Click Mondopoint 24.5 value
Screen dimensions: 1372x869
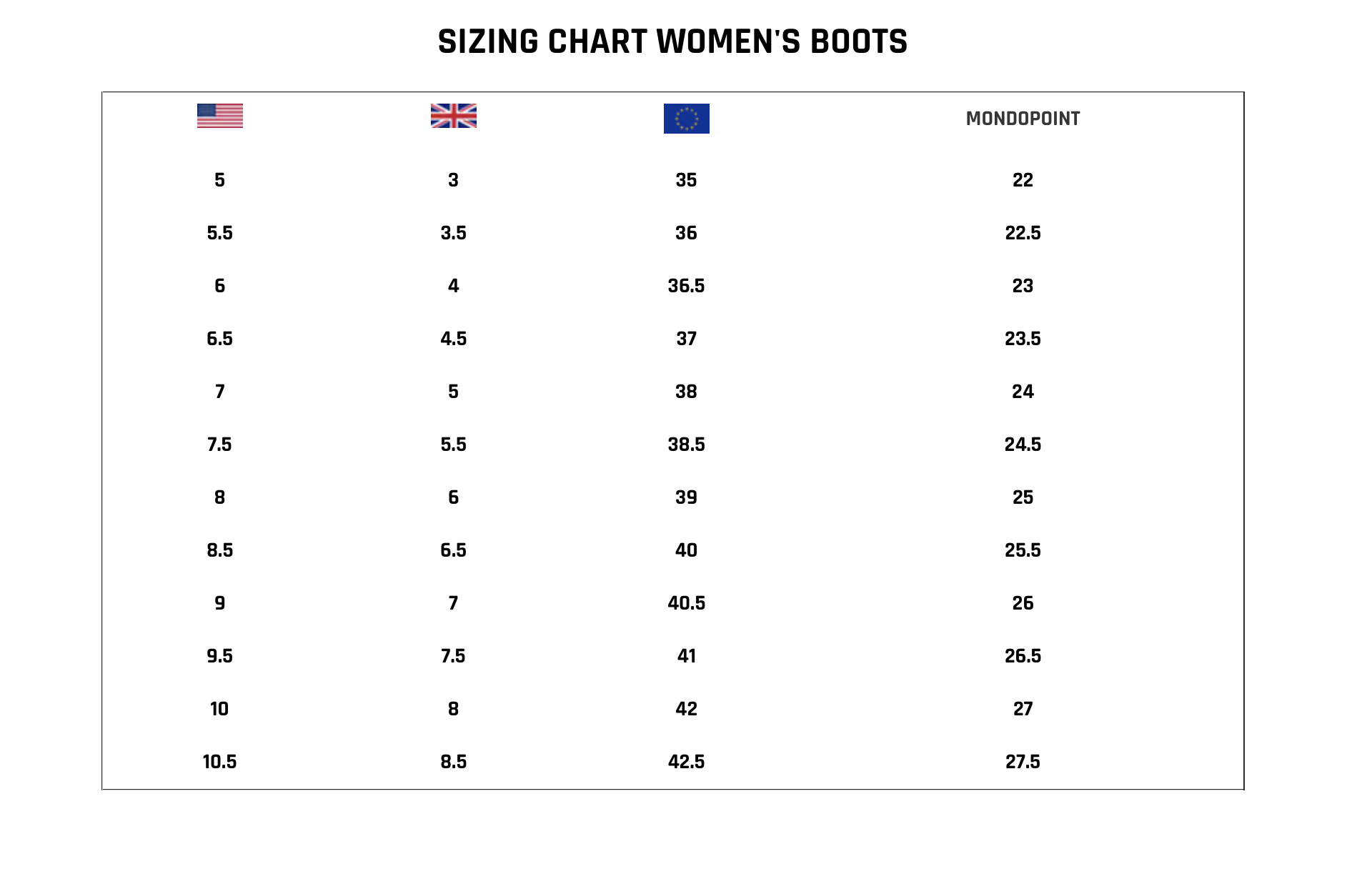pyautogui.click(x=1023, y=445)
